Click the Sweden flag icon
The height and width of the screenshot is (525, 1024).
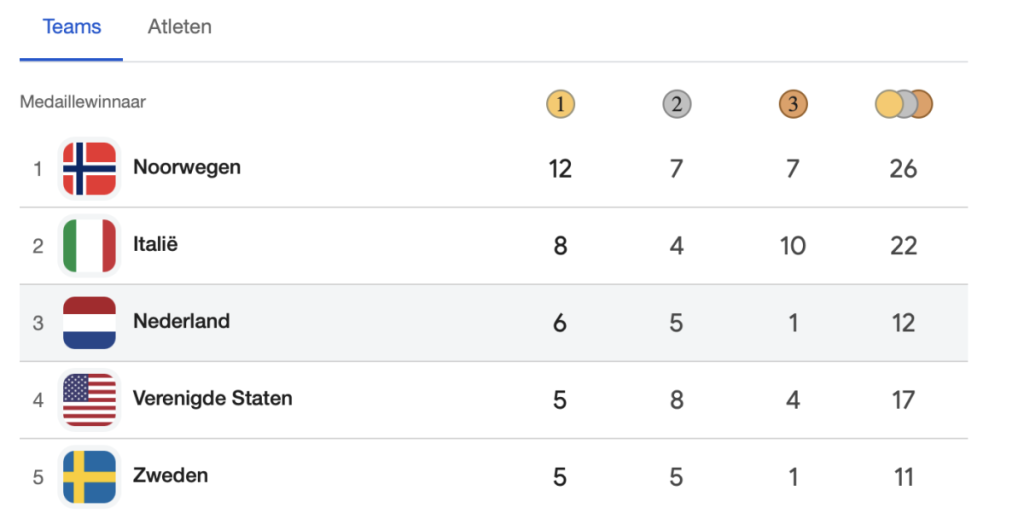pos(89,476)
